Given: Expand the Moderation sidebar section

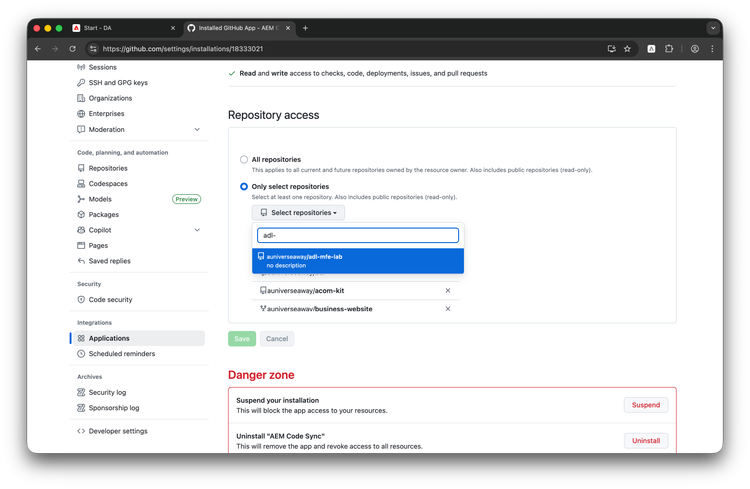Looking at the screenshot, I should point(196,130).
